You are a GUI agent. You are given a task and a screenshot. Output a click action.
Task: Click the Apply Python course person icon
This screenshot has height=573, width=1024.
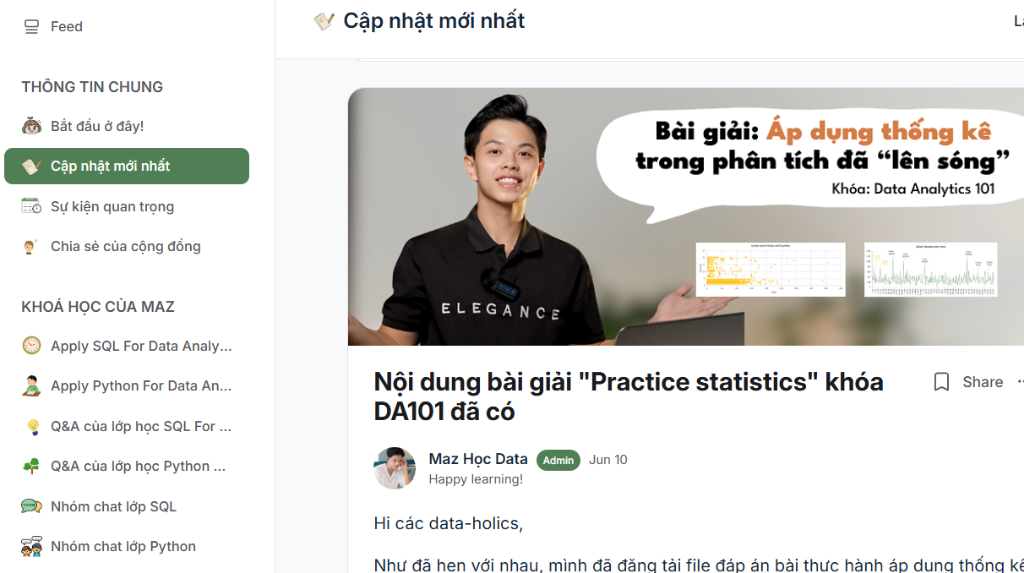point(31,386)
